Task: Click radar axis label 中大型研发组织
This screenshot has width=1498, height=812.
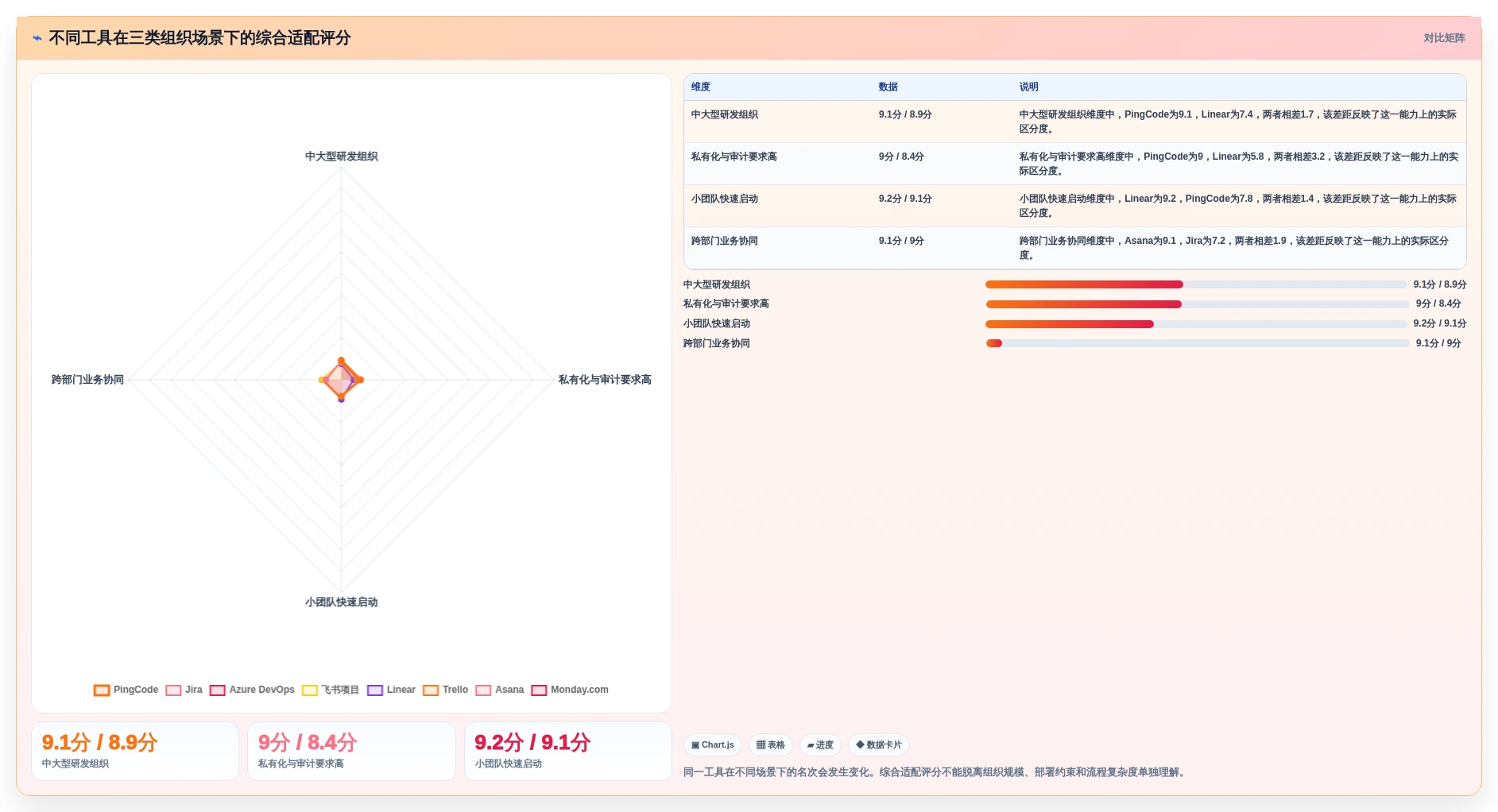Action: (x=342, y=157)
